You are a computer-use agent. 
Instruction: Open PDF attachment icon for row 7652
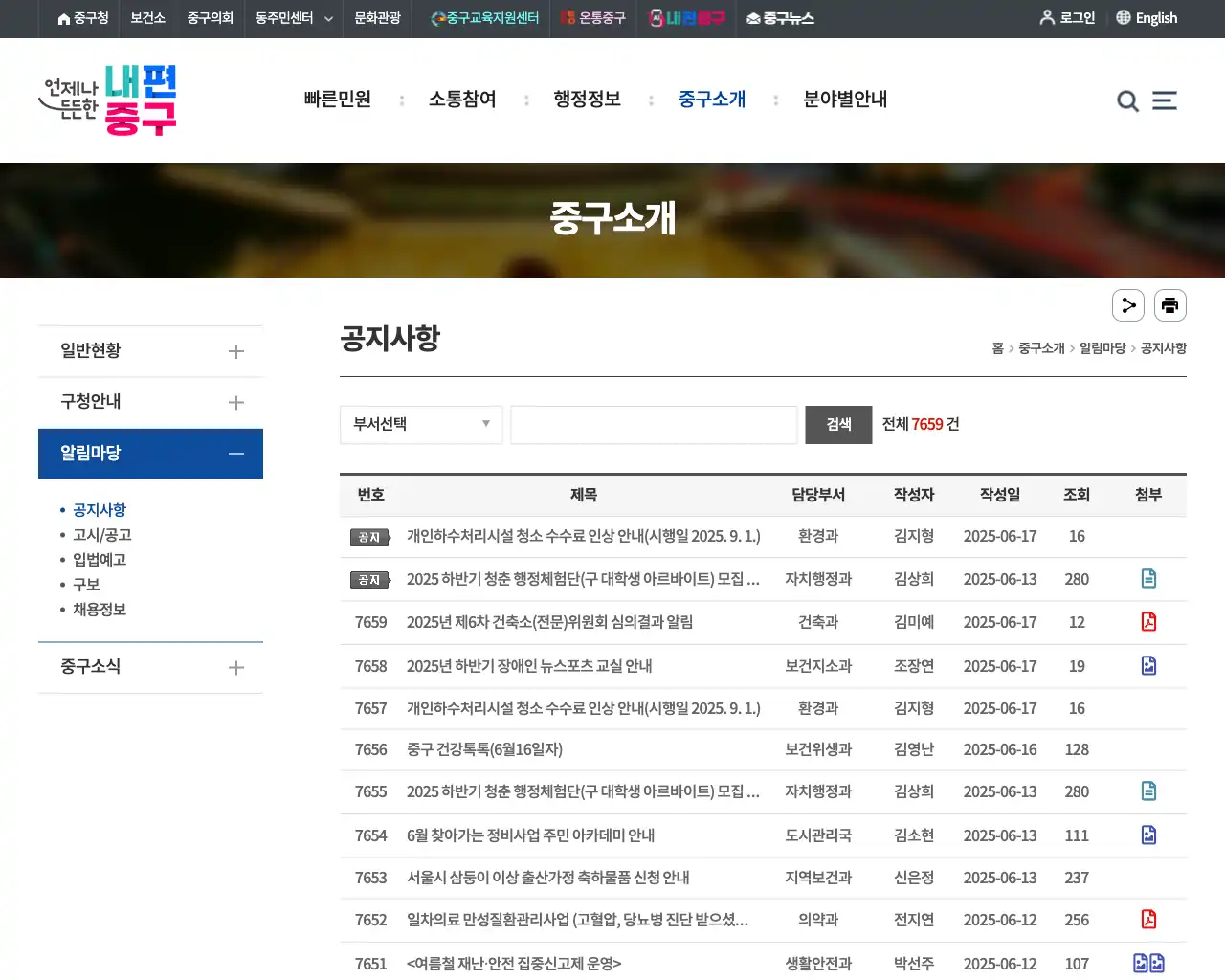tap(1148, 920)
